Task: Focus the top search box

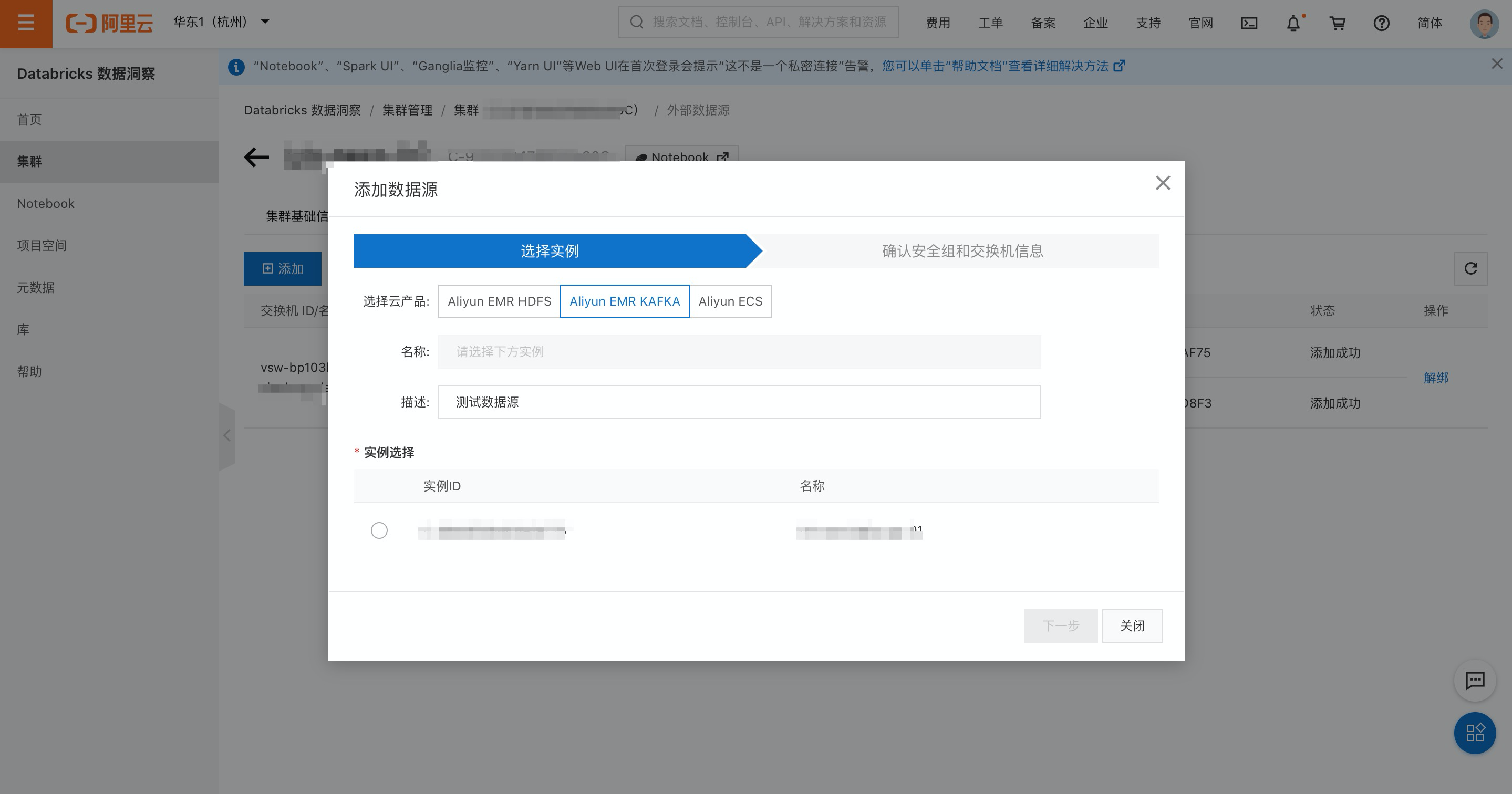Action: pos(758,22)
